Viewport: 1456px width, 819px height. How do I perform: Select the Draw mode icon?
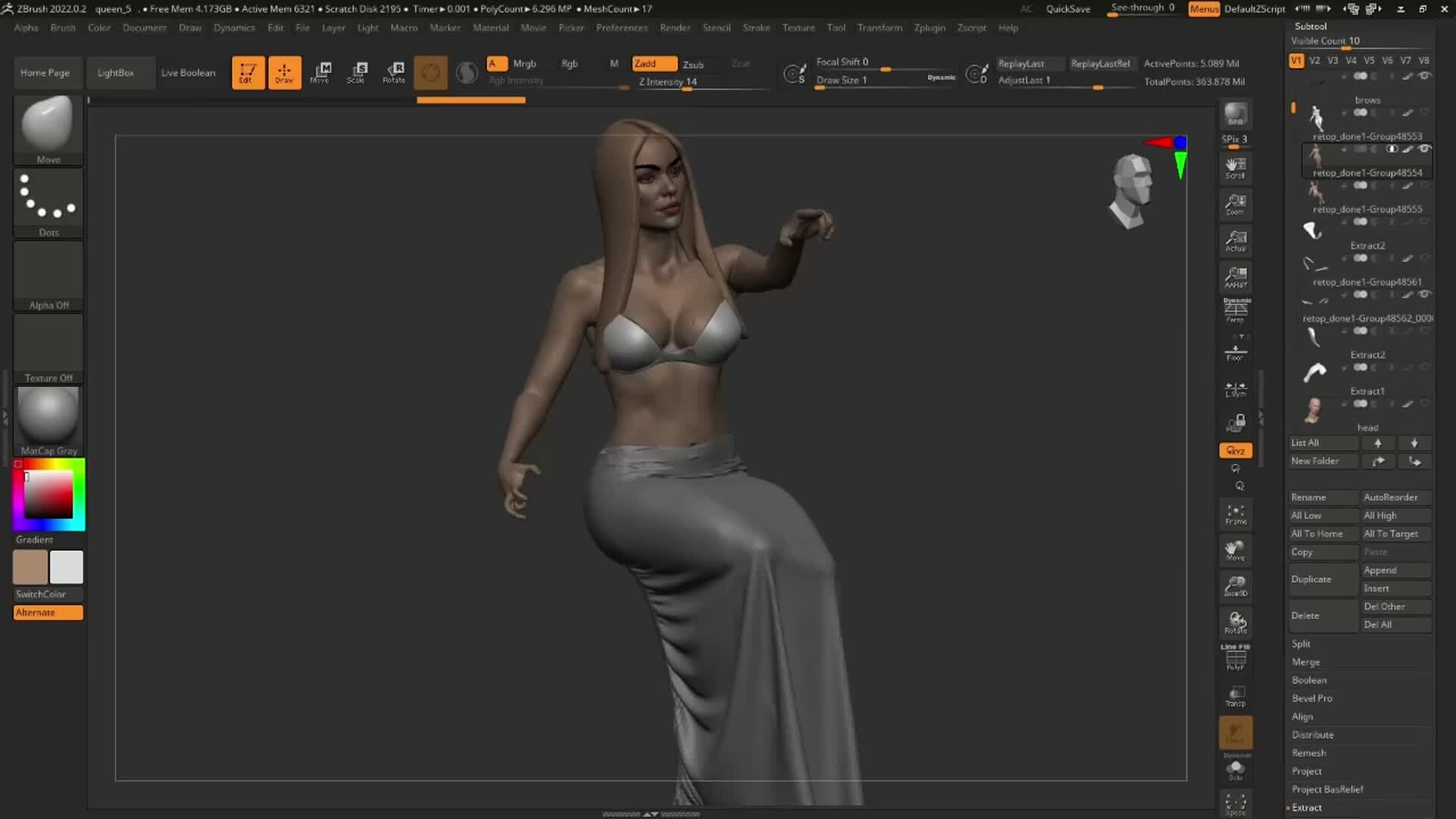tap(284, 72)
